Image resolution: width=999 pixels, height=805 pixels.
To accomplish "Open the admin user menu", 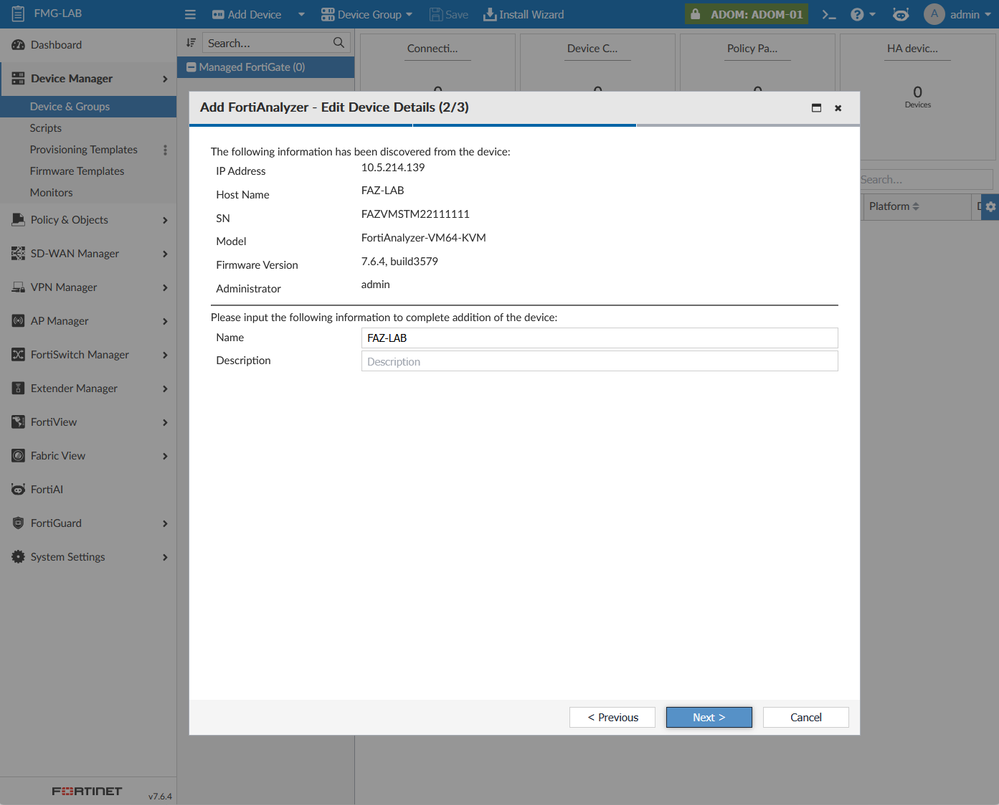I will pyautogui.click(x=958, y=14).
